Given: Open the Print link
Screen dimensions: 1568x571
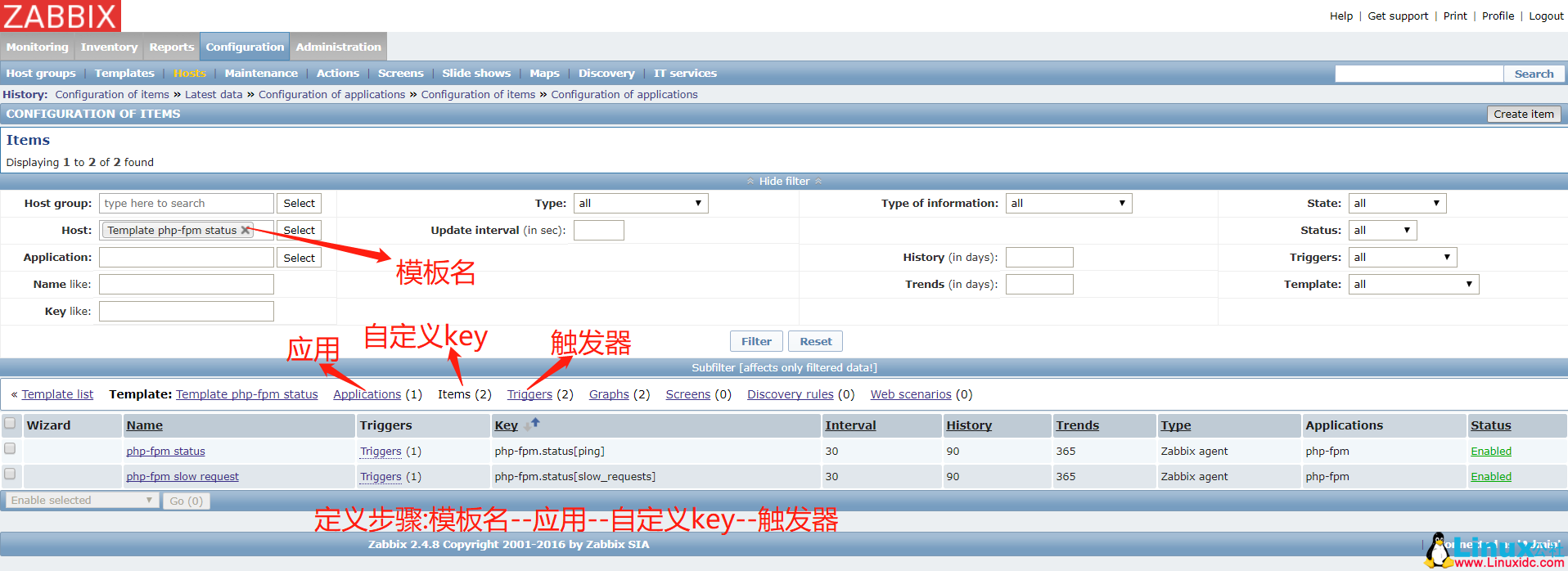Looking at the screenshot, I should pyautogui.click(x=1455, y=16).
